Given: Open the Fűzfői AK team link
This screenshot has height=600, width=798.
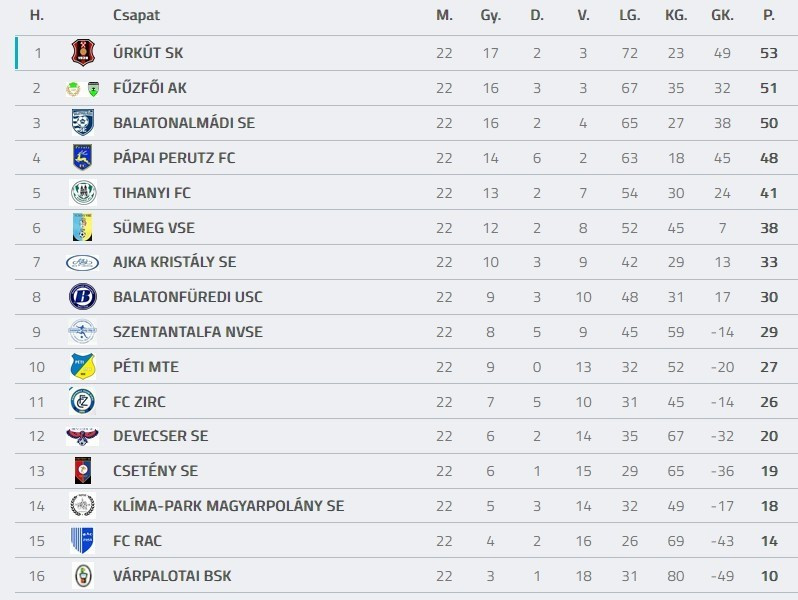Looking at the screenshot, I should click(x=150, y=88).
